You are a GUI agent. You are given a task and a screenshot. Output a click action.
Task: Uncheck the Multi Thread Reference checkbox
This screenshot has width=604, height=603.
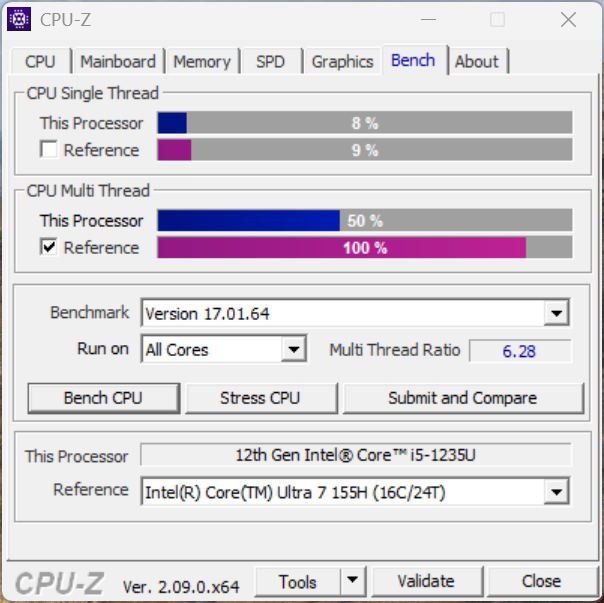tap(49, 247)
